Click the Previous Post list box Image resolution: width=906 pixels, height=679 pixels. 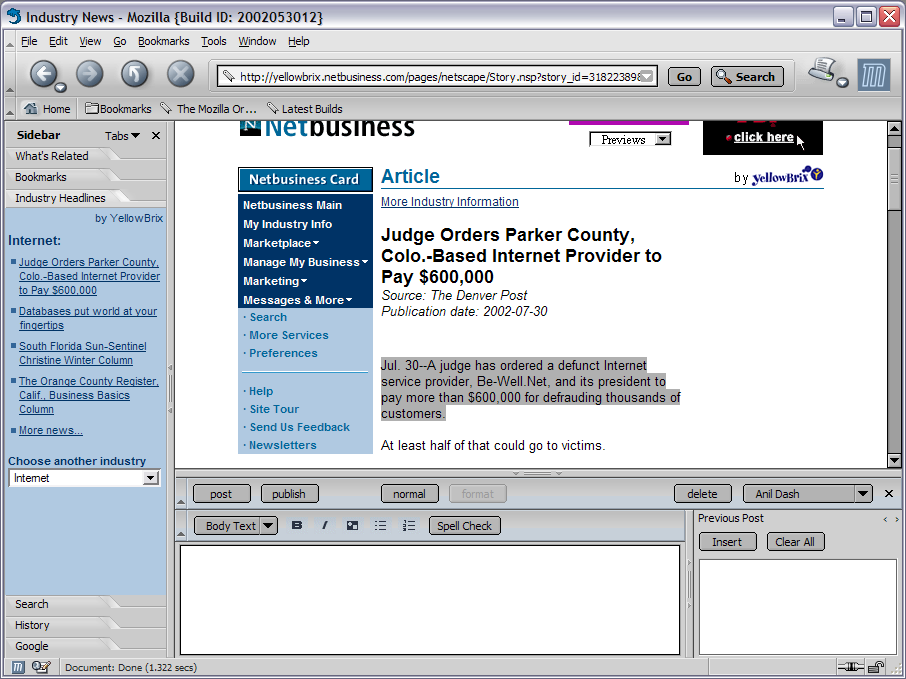click(797, 607)
